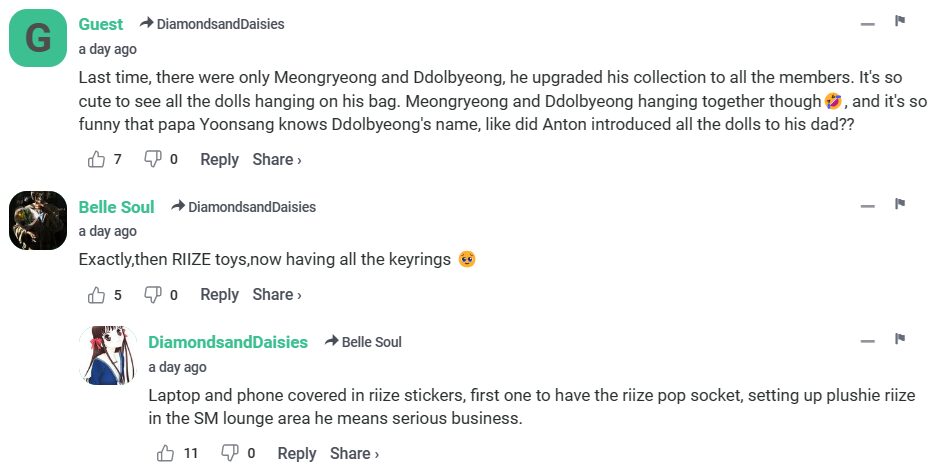This screenshot has width=940, height=473.
Task: Collapse the Guest comment thread
Action: point(868,23)
